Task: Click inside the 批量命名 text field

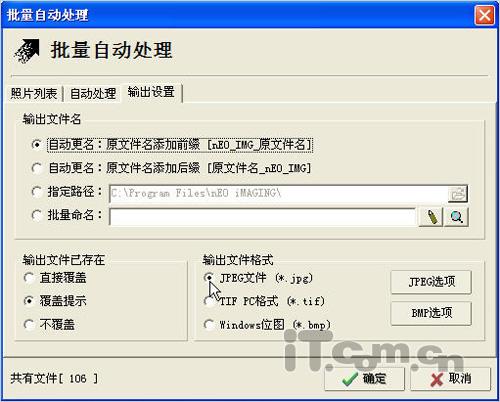Action: coord(263,217)
